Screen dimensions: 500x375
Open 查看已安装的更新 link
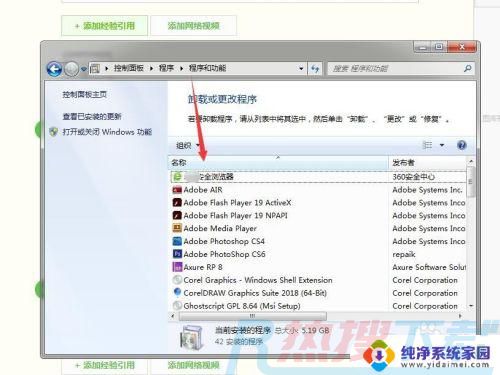point(92,116)
